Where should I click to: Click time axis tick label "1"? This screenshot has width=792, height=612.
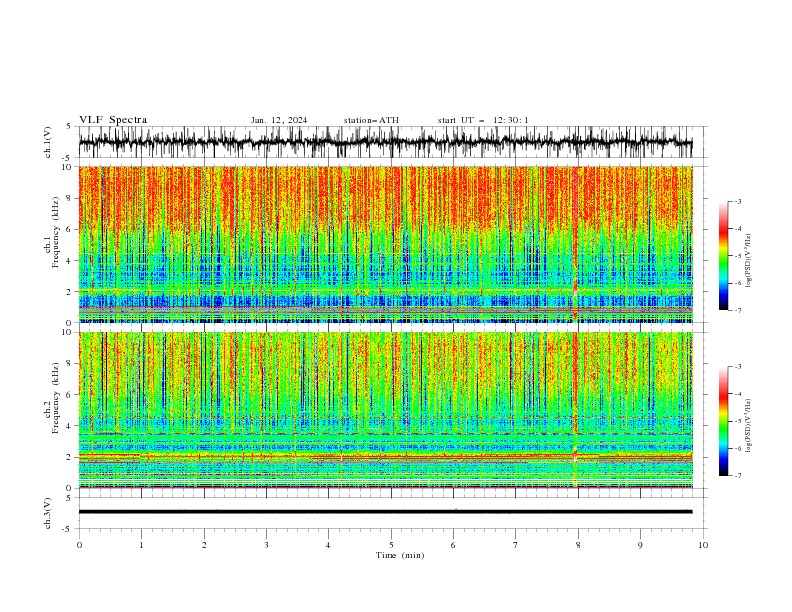pos(141,545)
